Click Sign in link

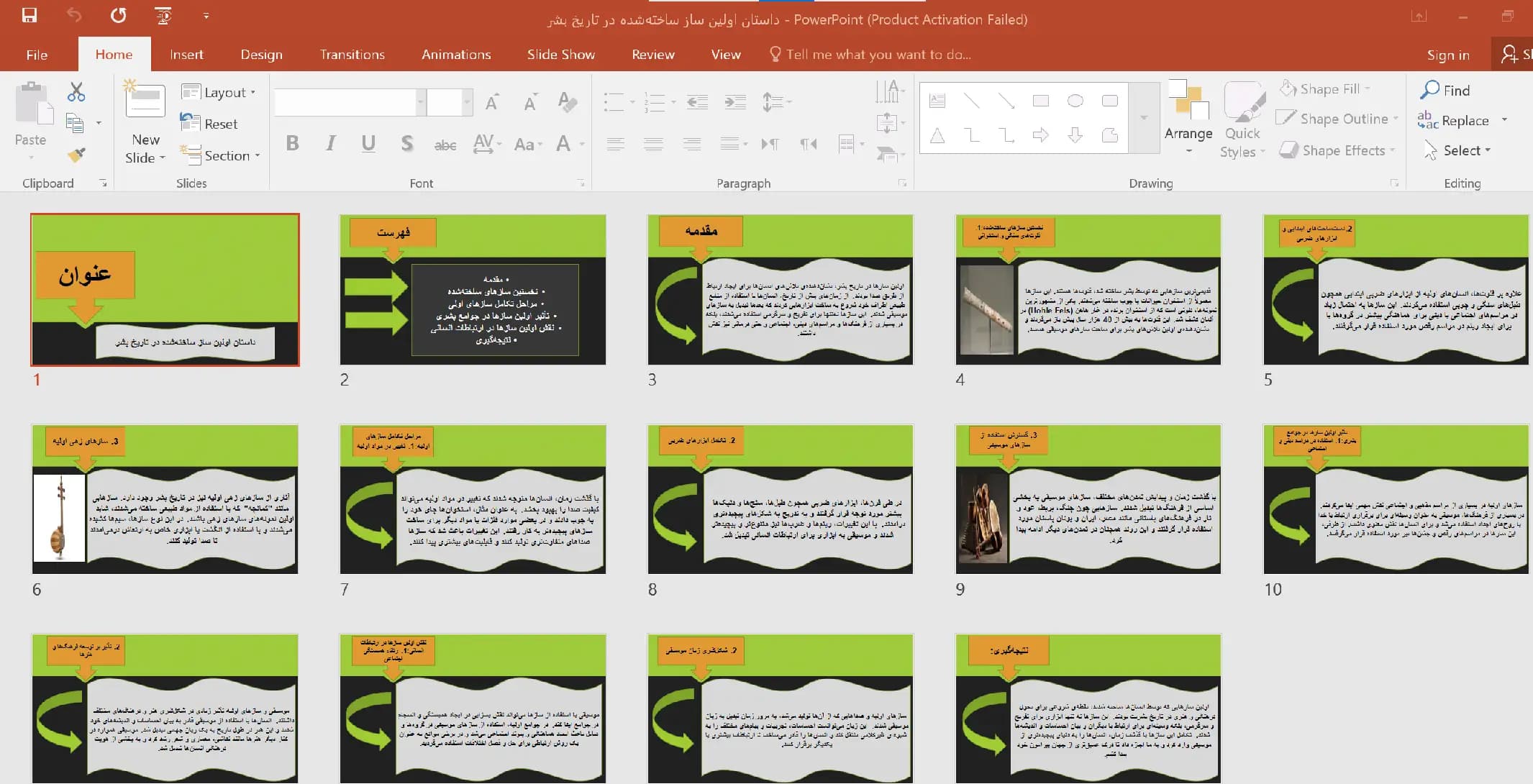point(1448,55)
